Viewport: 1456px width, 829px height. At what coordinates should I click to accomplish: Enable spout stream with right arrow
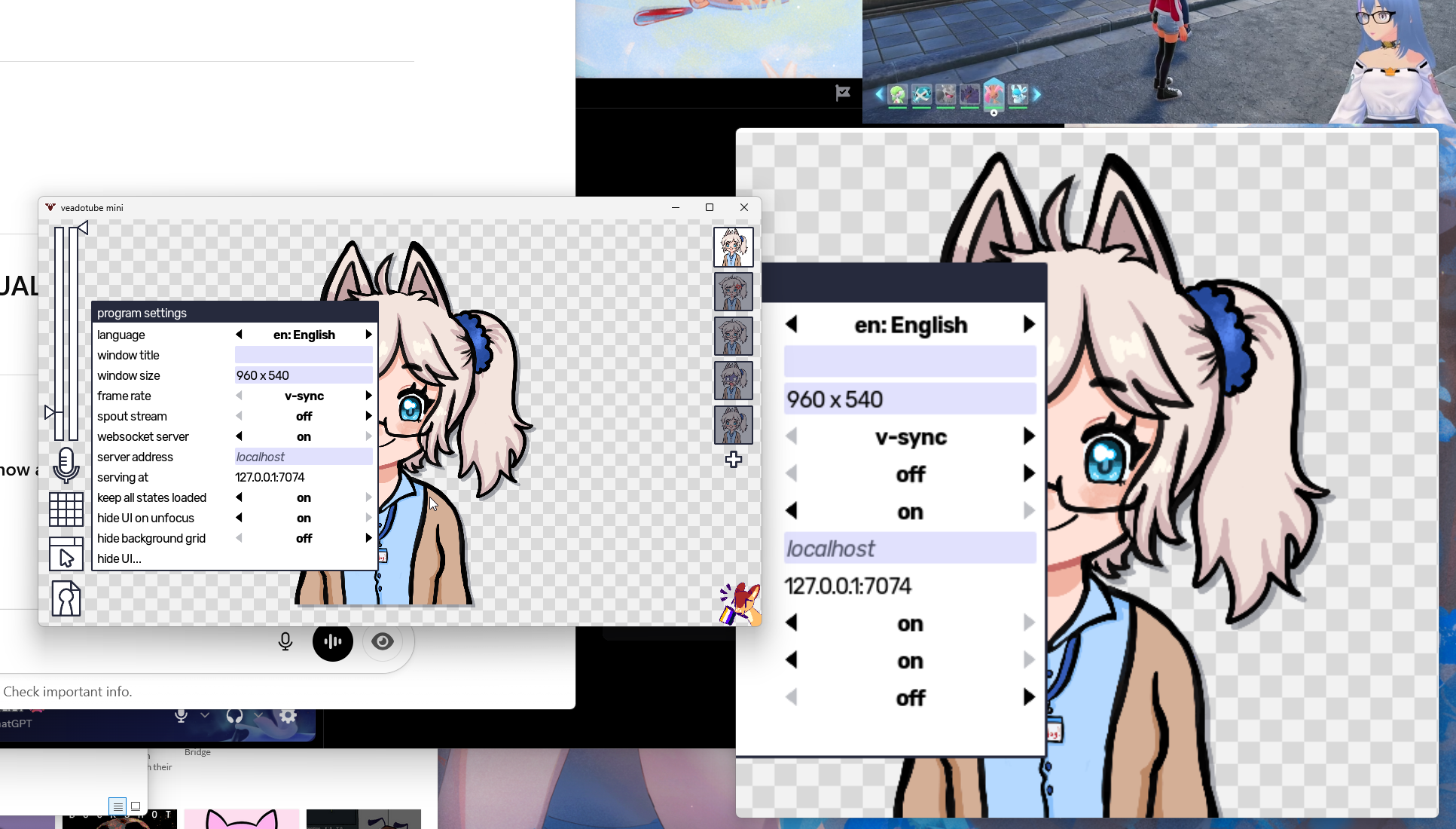[368, 416]
